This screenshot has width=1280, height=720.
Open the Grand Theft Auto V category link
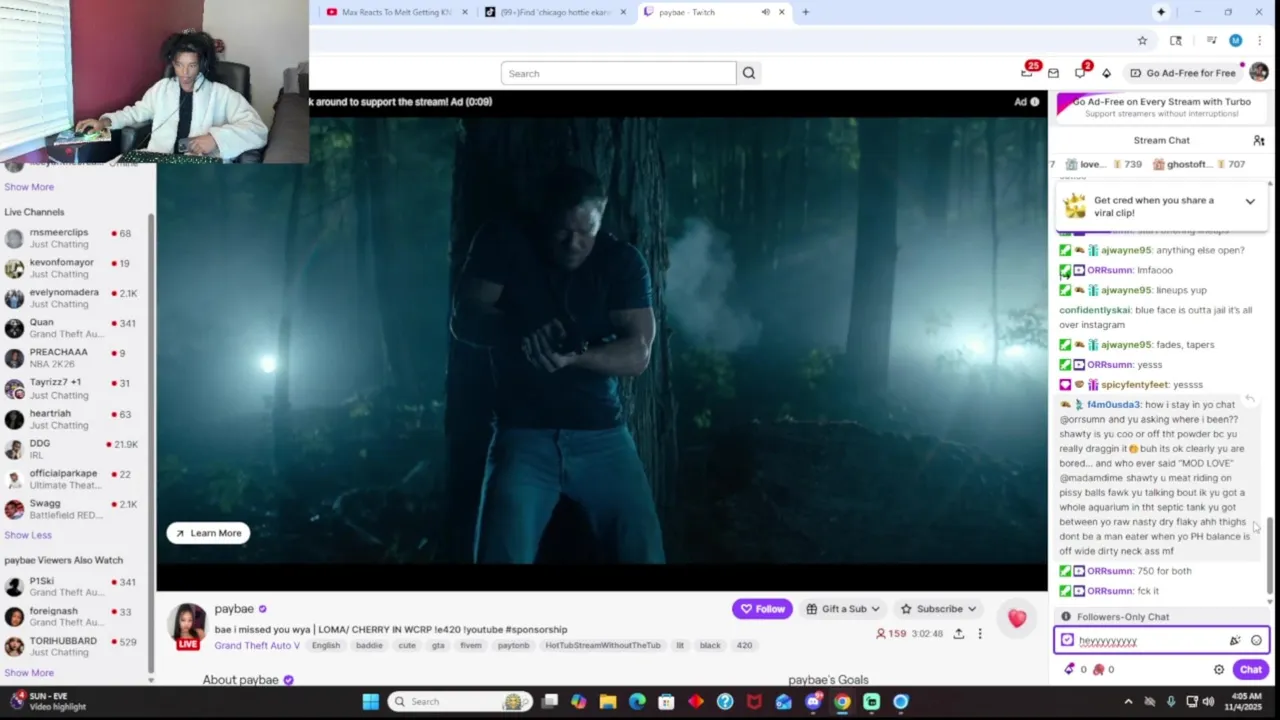click(257, 645)
